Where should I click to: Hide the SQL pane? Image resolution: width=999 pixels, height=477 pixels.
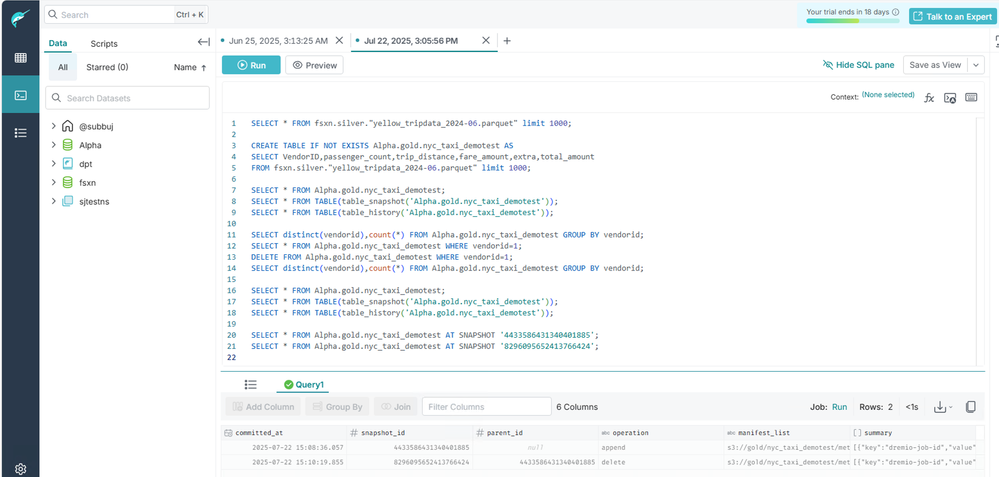pos(858,65)
